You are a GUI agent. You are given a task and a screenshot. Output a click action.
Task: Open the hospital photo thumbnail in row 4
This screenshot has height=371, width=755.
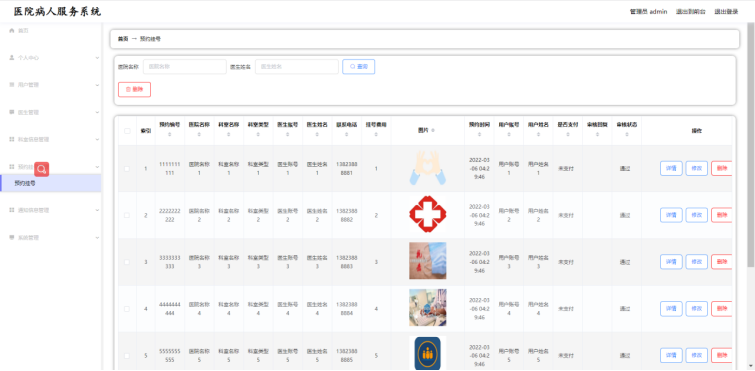(428, 307)
